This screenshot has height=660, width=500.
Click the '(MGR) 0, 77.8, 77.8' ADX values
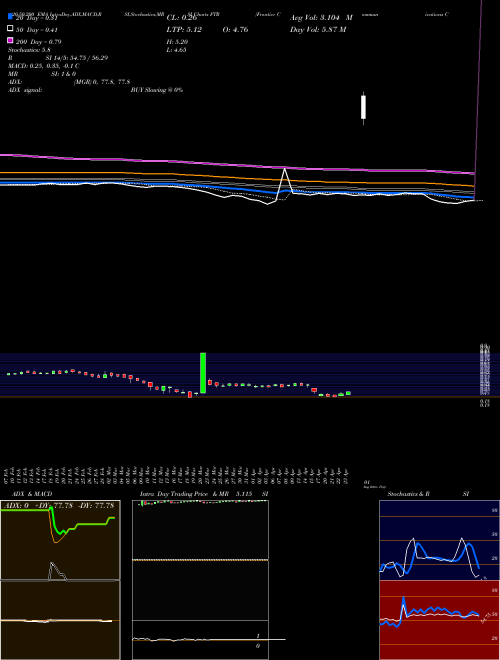(x=102, y=82)
